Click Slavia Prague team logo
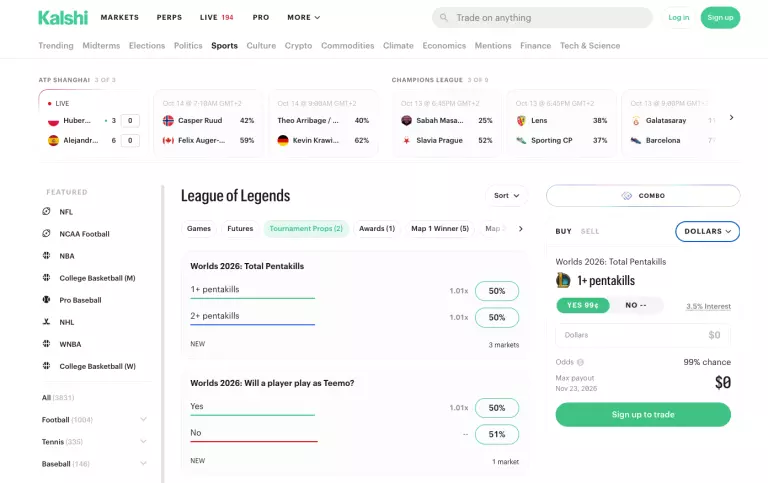 coord(406,140)
